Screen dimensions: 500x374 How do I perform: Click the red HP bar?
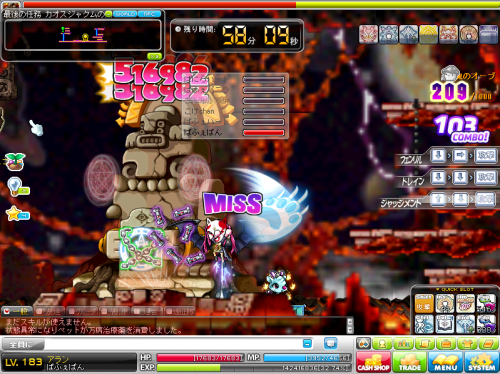point(200,358)
